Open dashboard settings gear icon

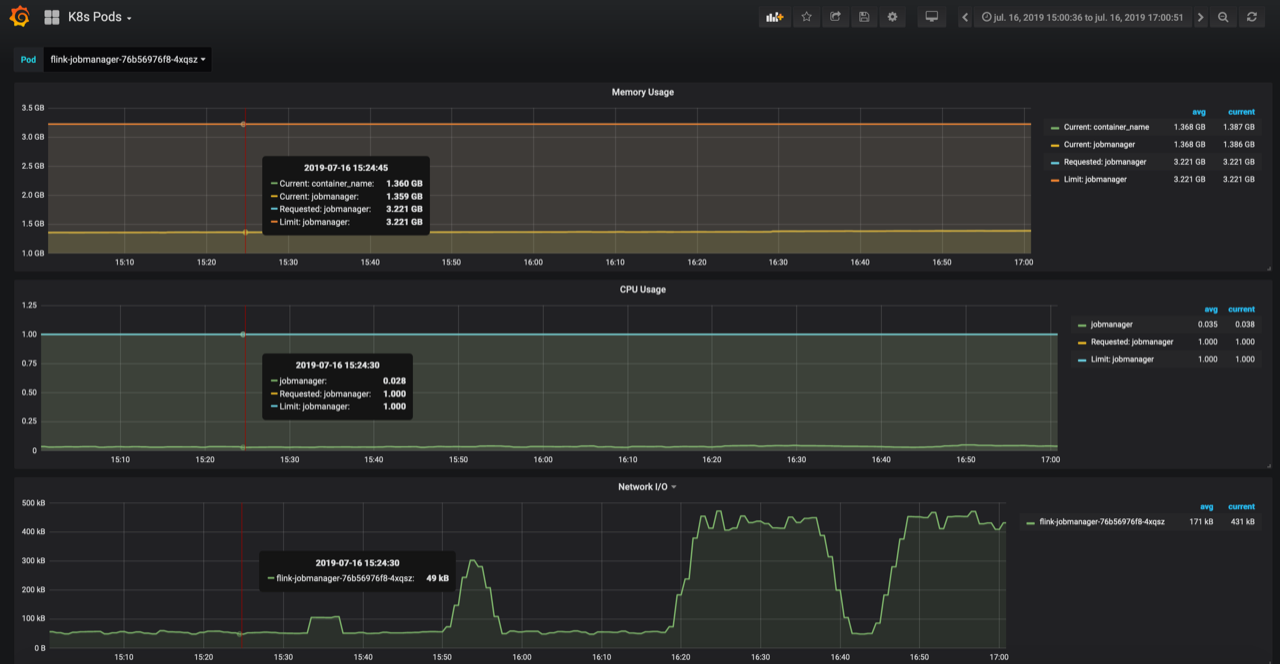point(892,17)
